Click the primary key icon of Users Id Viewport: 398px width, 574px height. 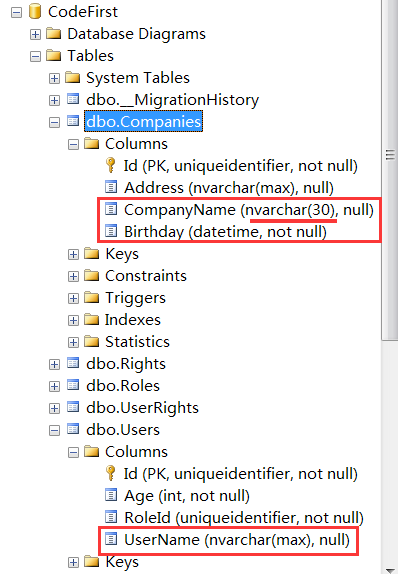pos(110,473)
